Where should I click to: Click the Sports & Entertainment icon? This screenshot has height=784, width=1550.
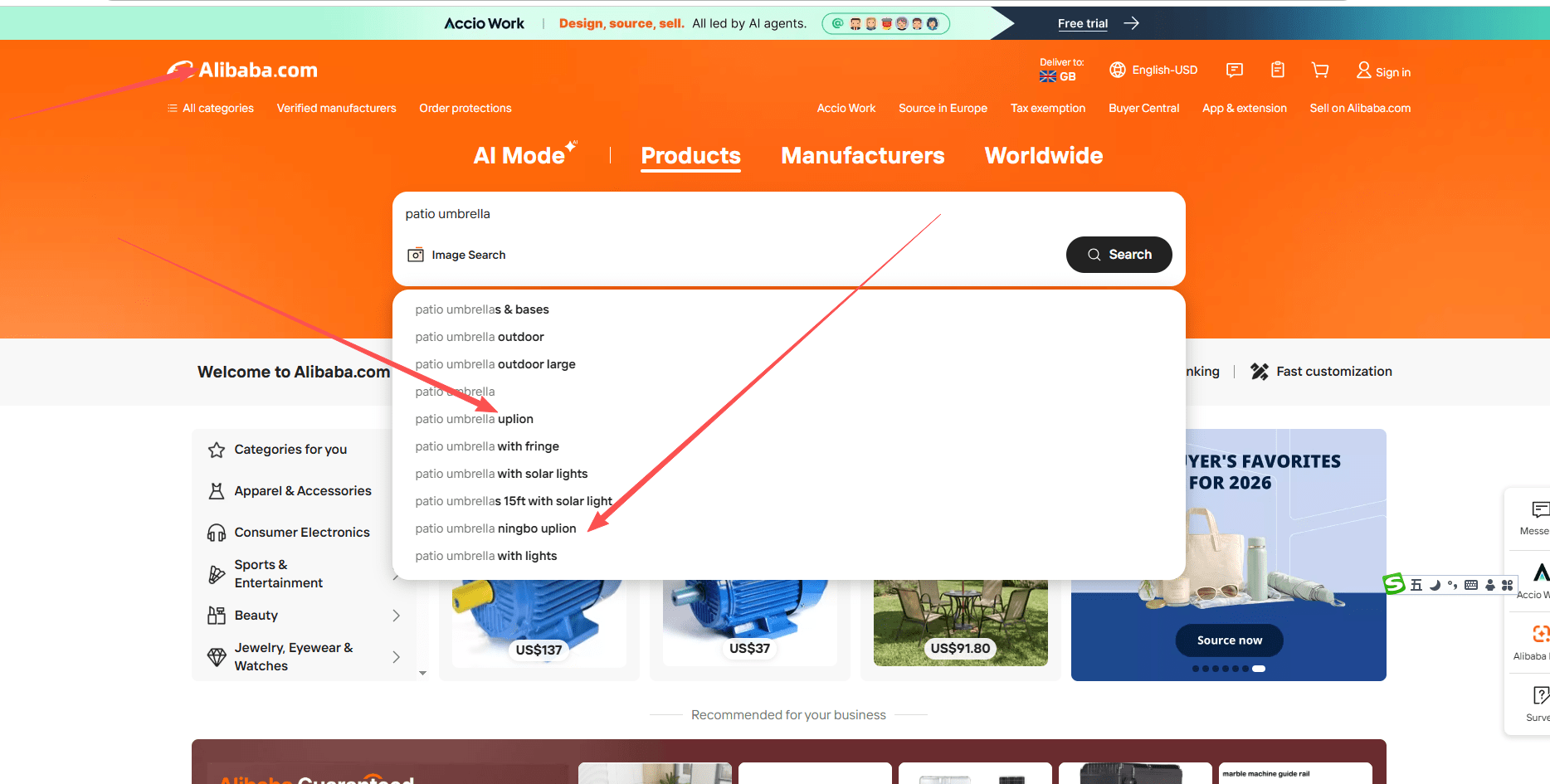coord(217,574)
